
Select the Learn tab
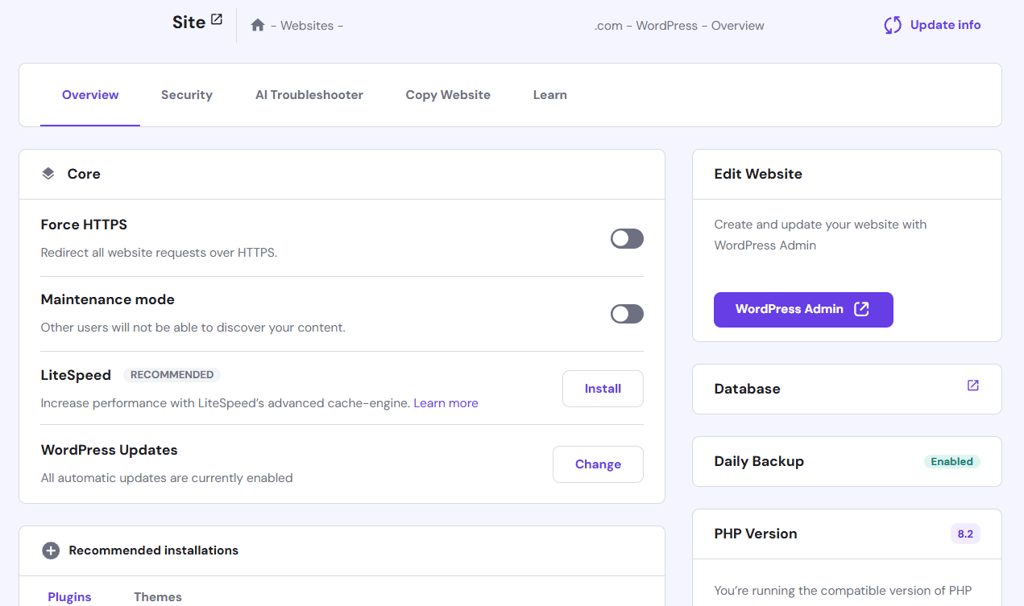550,95
